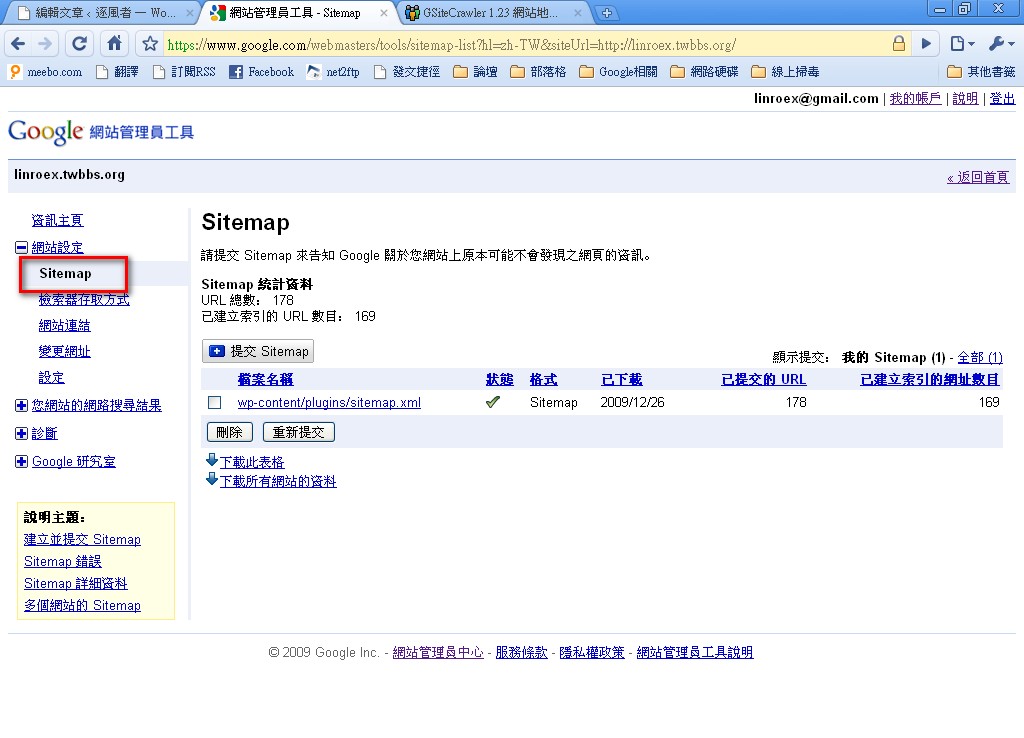The height and width of the screenshot is (738, 1024).
Task: Click the 刪除 button
Action: [229, 432]
